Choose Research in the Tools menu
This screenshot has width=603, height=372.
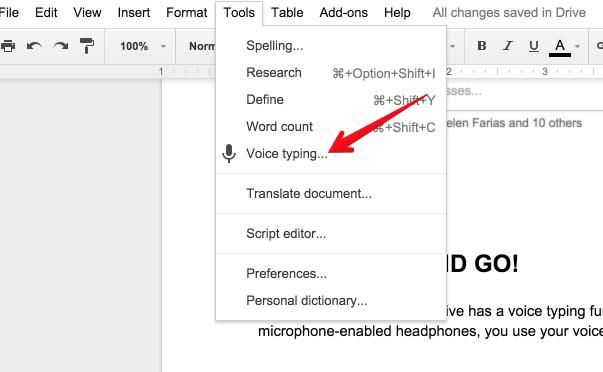point(331,73)
